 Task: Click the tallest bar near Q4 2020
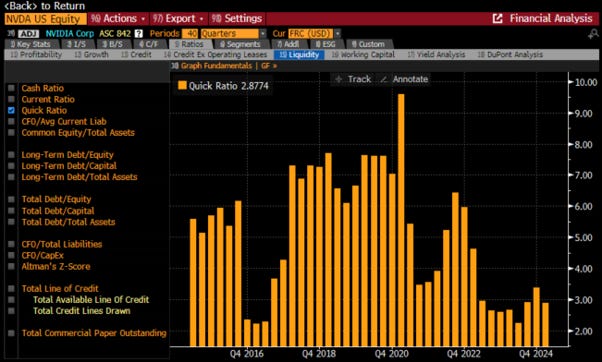(x=401, y=220)
